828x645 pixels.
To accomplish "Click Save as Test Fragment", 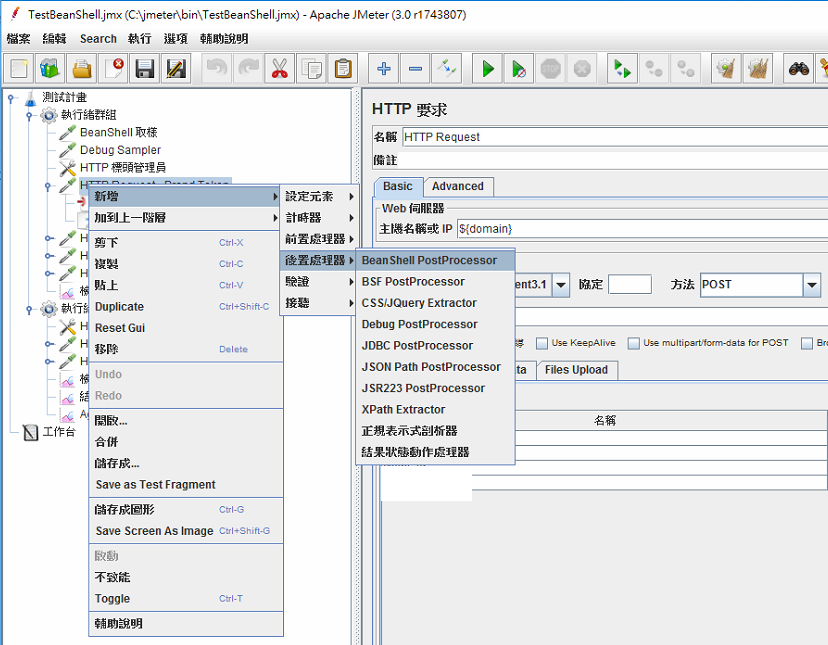I will tap(185, 485).
